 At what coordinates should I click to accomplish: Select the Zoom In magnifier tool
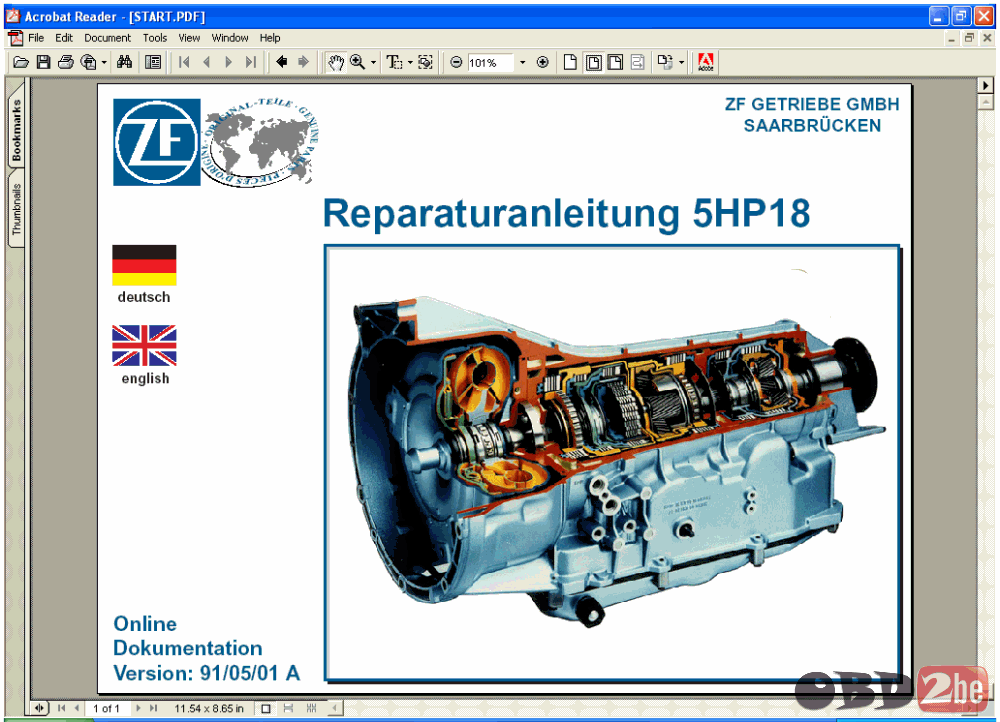pos(357,63)
